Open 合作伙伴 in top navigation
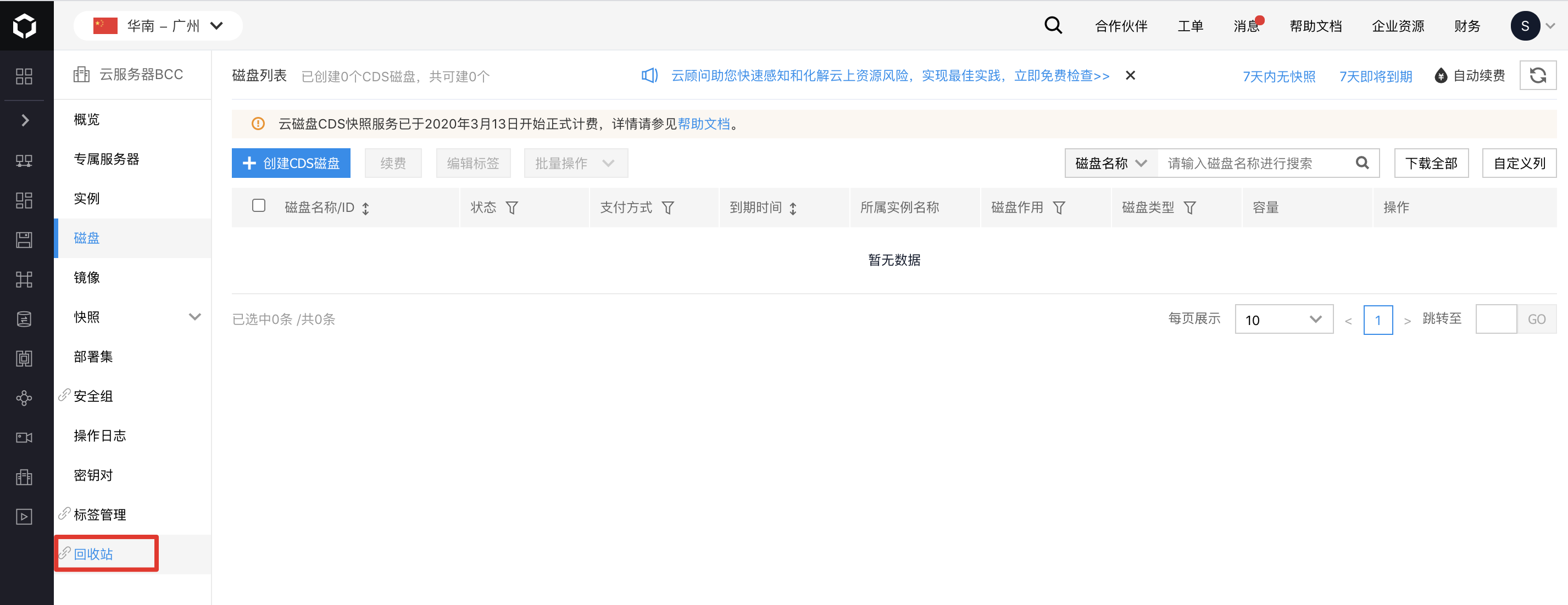1568x605 pixels. (x=1121, y=26)
